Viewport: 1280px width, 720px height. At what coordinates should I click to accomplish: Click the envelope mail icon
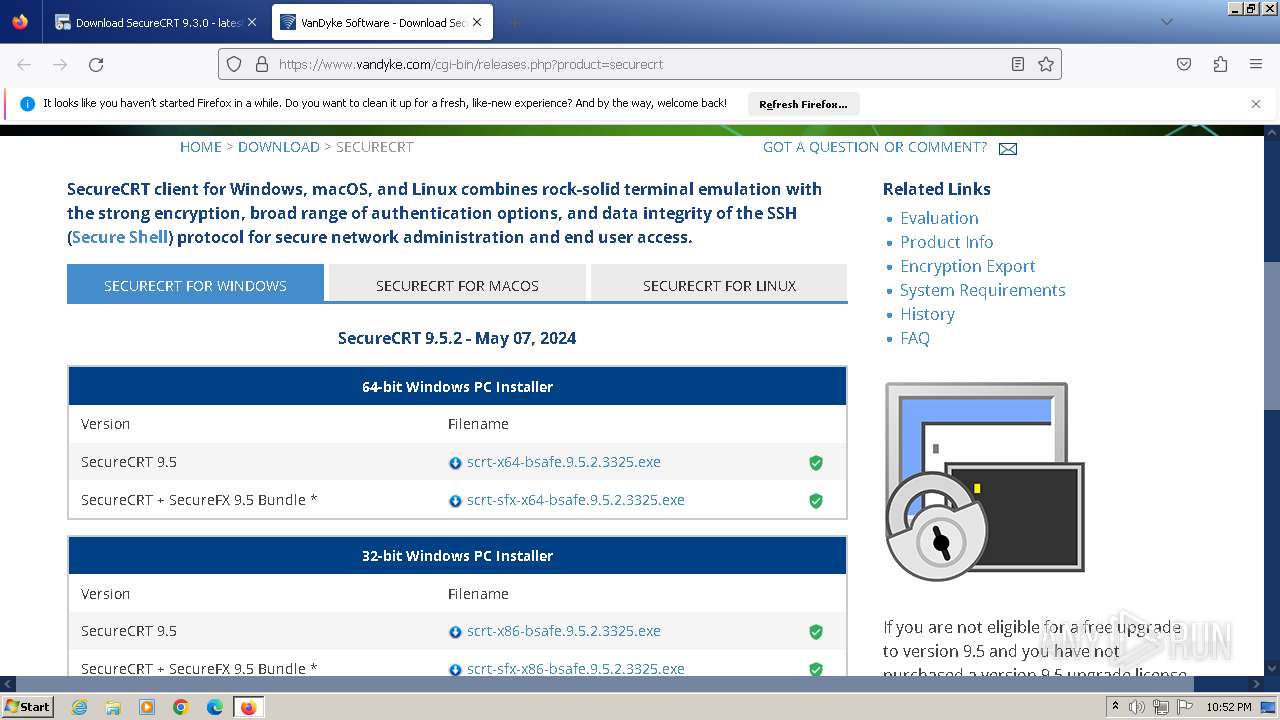[1008, 149]
